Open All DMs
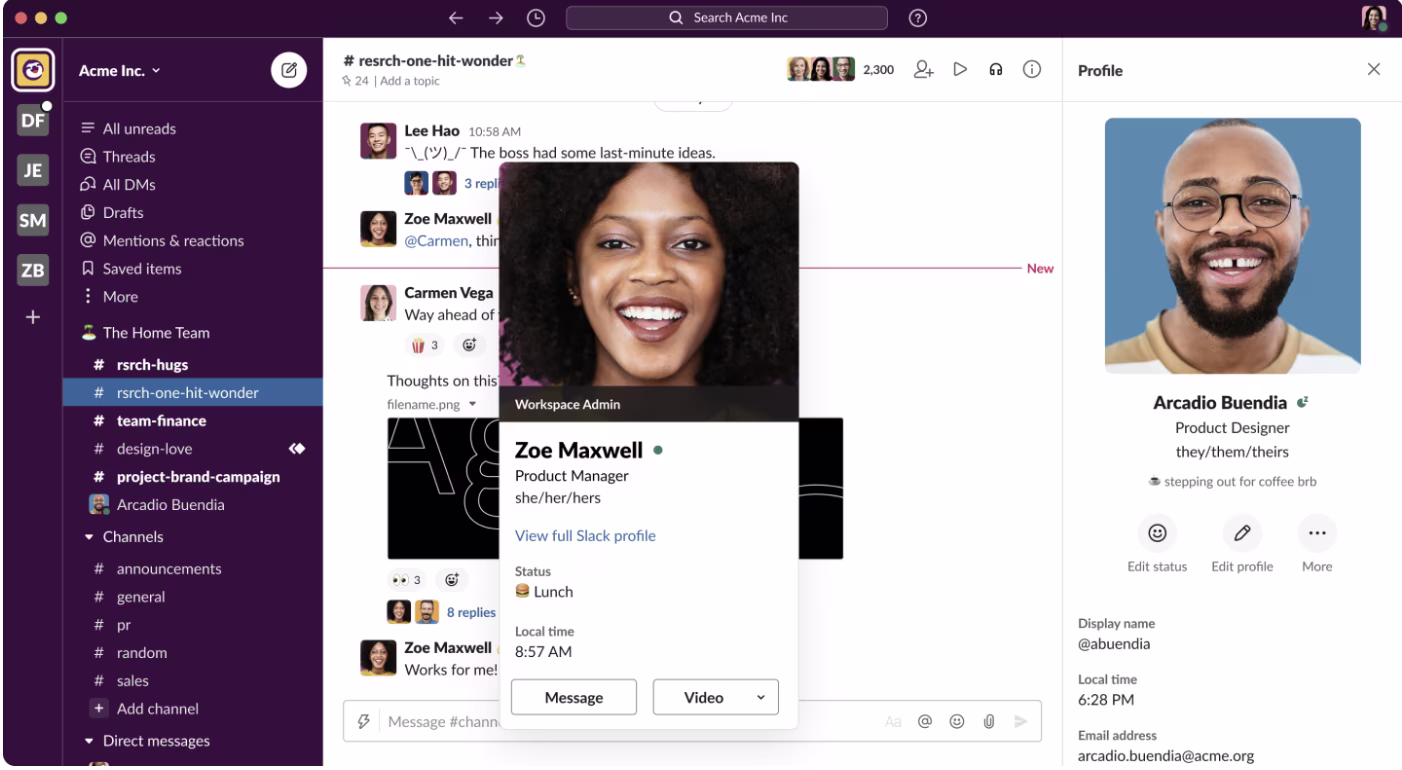The height and width of the screenshot is (770, 1402). tap(118, 185)
